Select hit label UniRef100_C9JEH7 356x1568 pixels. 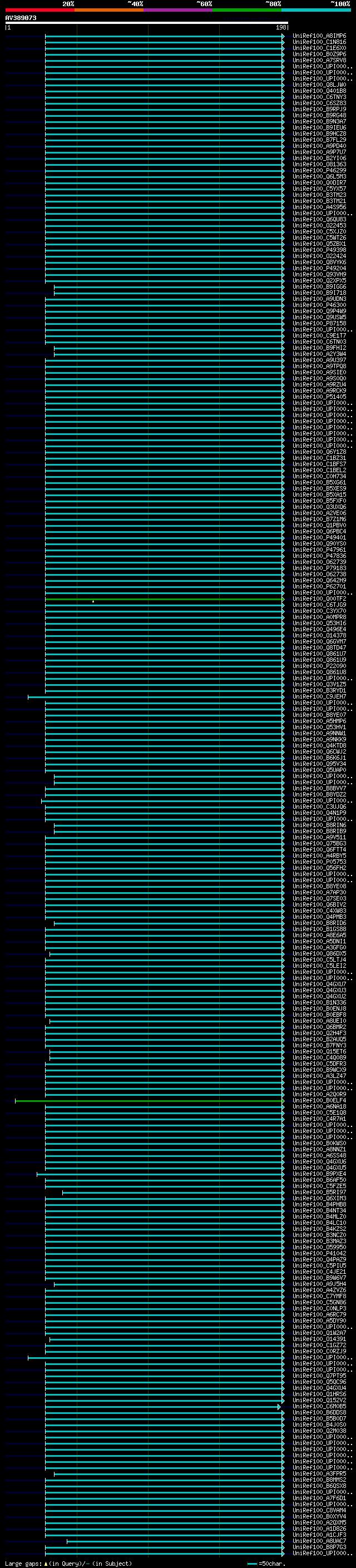click(x=319, y=697)
